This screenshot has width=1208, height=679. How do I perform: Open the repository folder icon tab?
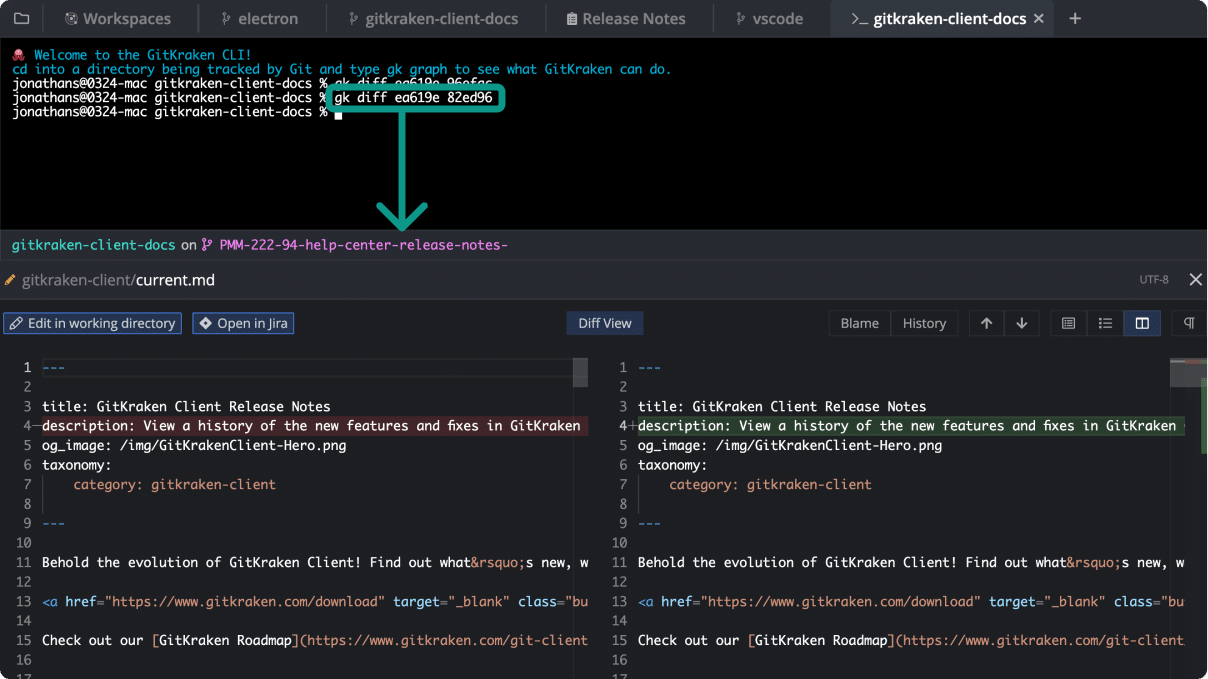pos(21,19)
